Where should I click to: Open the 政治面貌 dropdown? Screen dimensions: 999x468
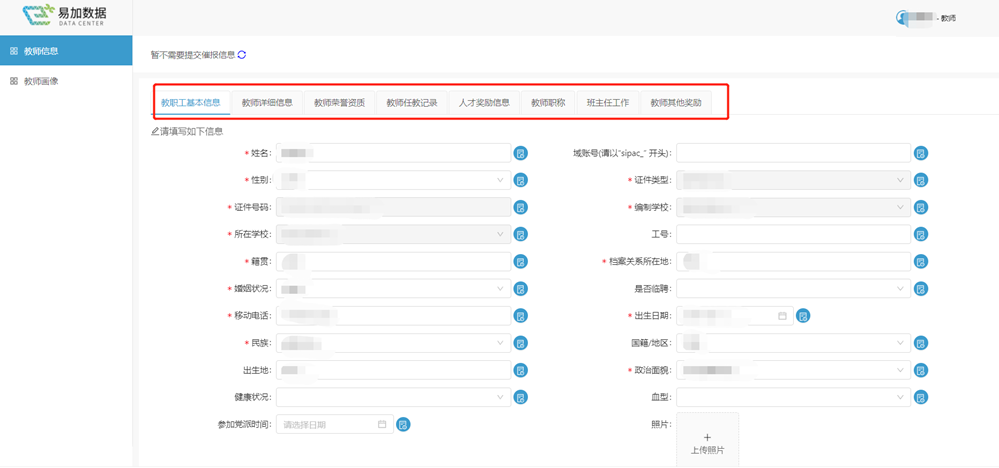793,370
